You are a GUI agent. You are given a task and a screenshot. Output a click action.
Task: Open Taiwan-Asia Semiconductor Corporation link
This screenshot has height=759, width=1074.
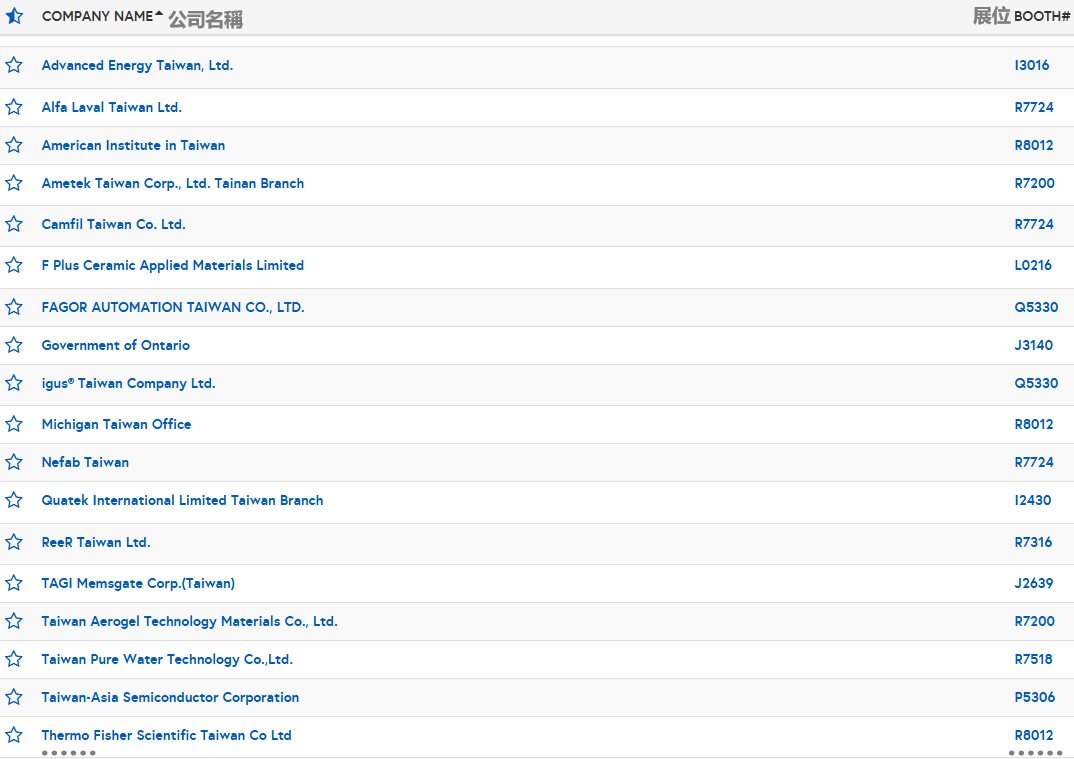tap(171, 697)
